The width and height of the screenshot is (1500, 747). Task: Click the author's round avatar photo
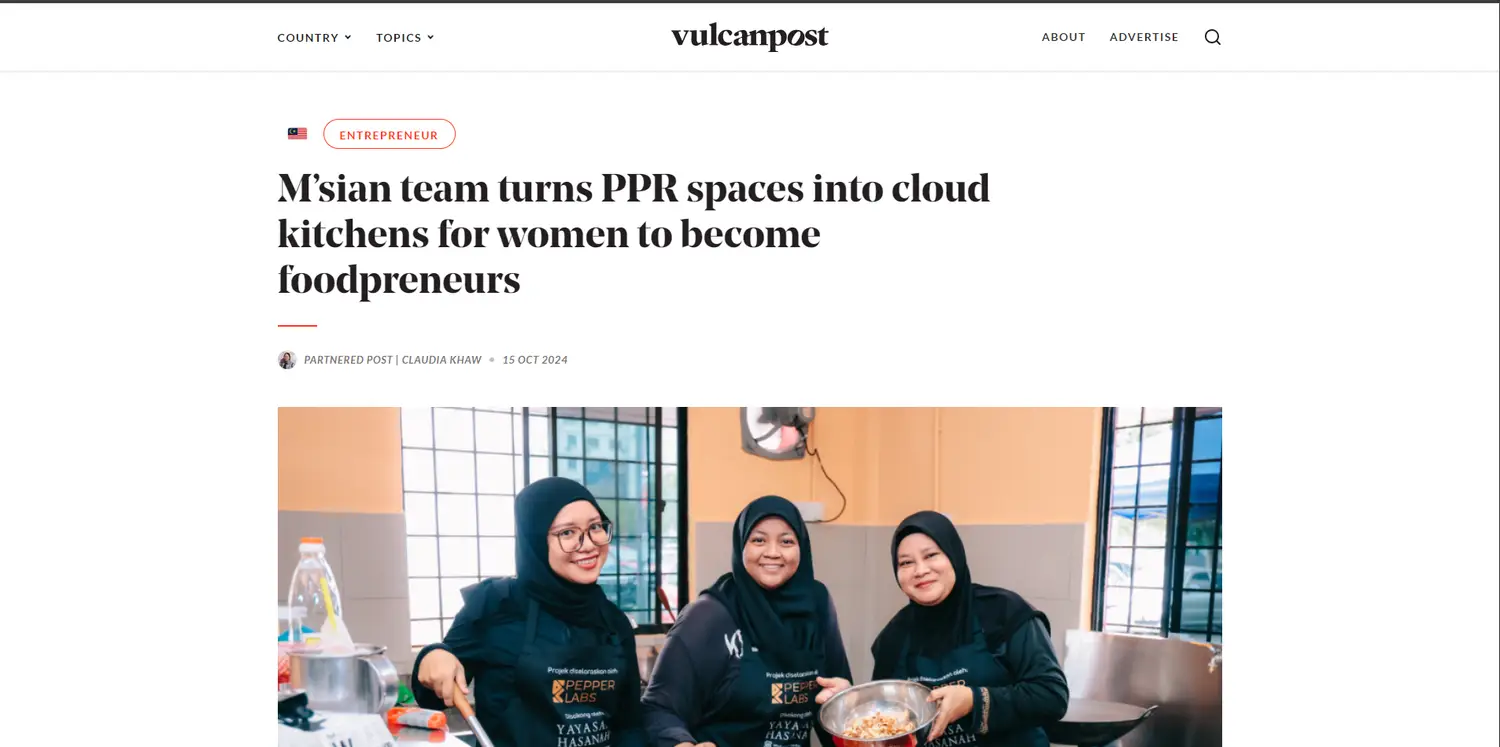287,360
